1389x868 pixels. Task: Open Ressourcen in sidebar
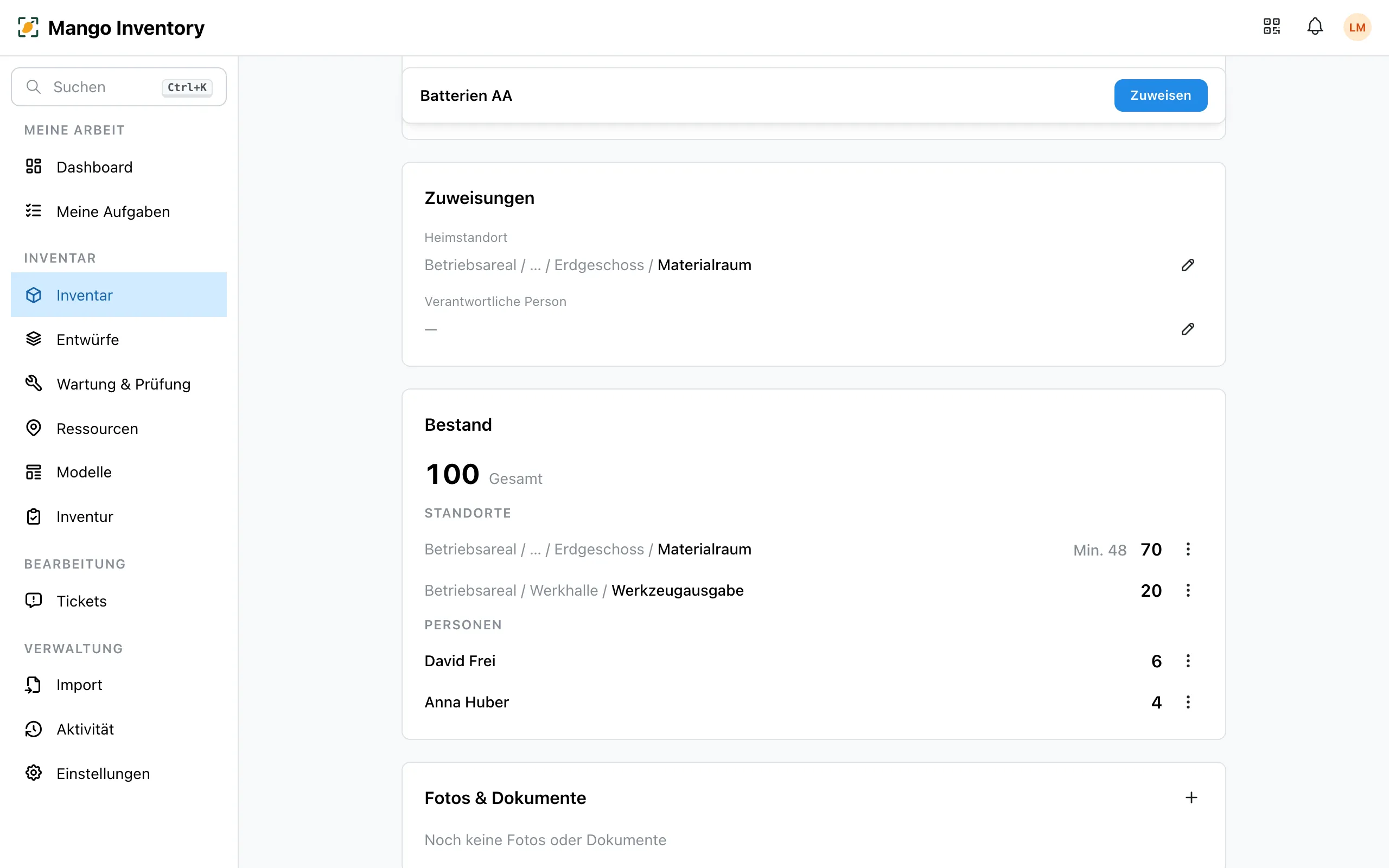[119, 428]
